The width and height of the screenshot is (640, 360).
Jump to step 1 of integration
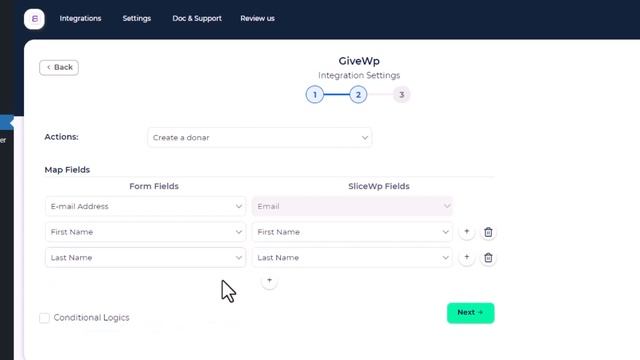[315, 95]
